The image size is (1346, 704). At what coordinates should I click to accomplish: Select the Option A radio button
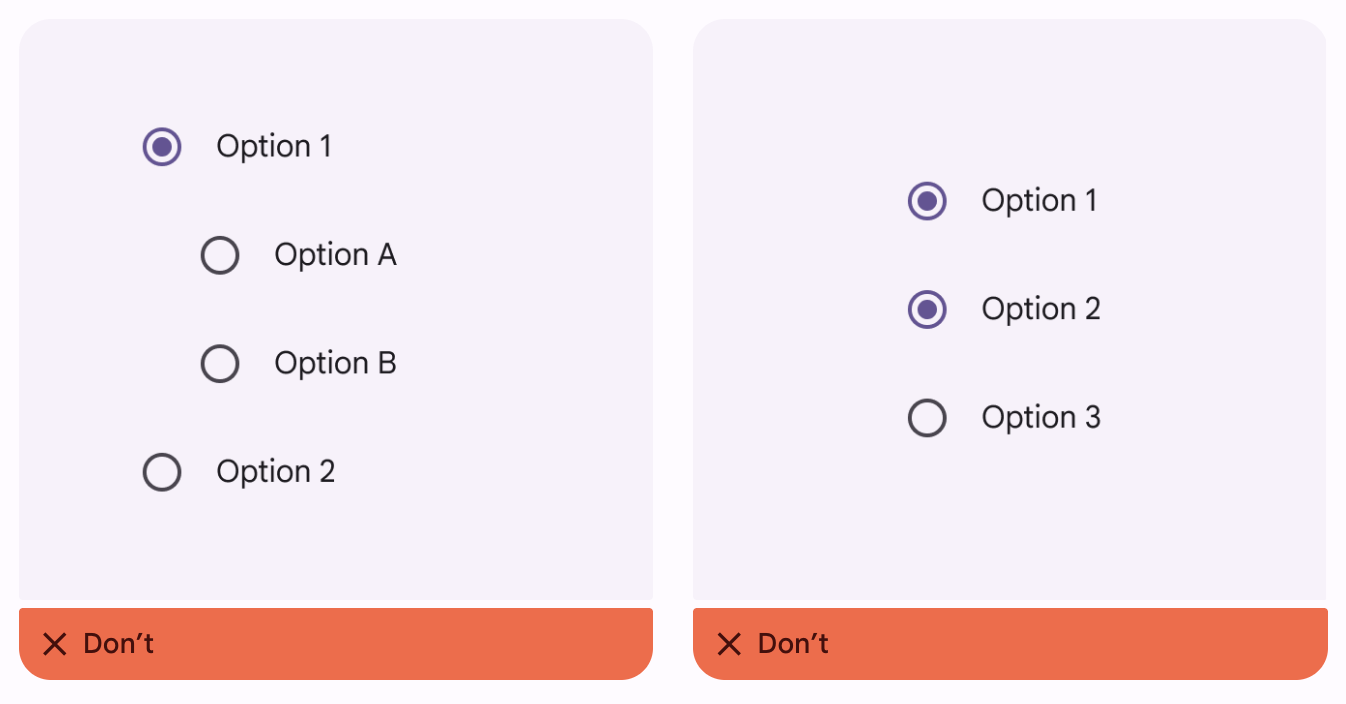[220, 255]
